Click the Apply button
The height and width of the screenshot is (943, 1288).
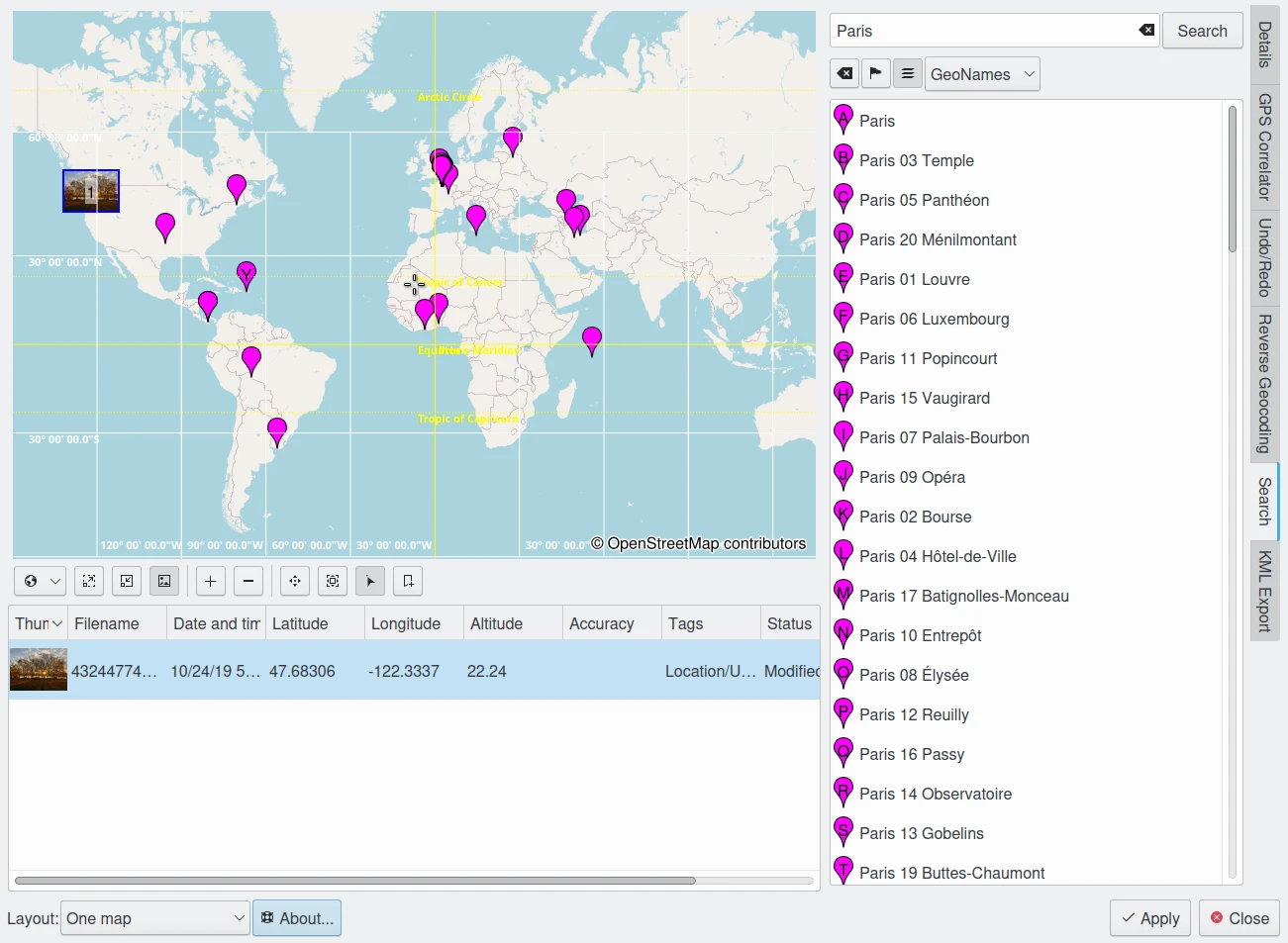pyautogui.click(x=1149, y=918)
